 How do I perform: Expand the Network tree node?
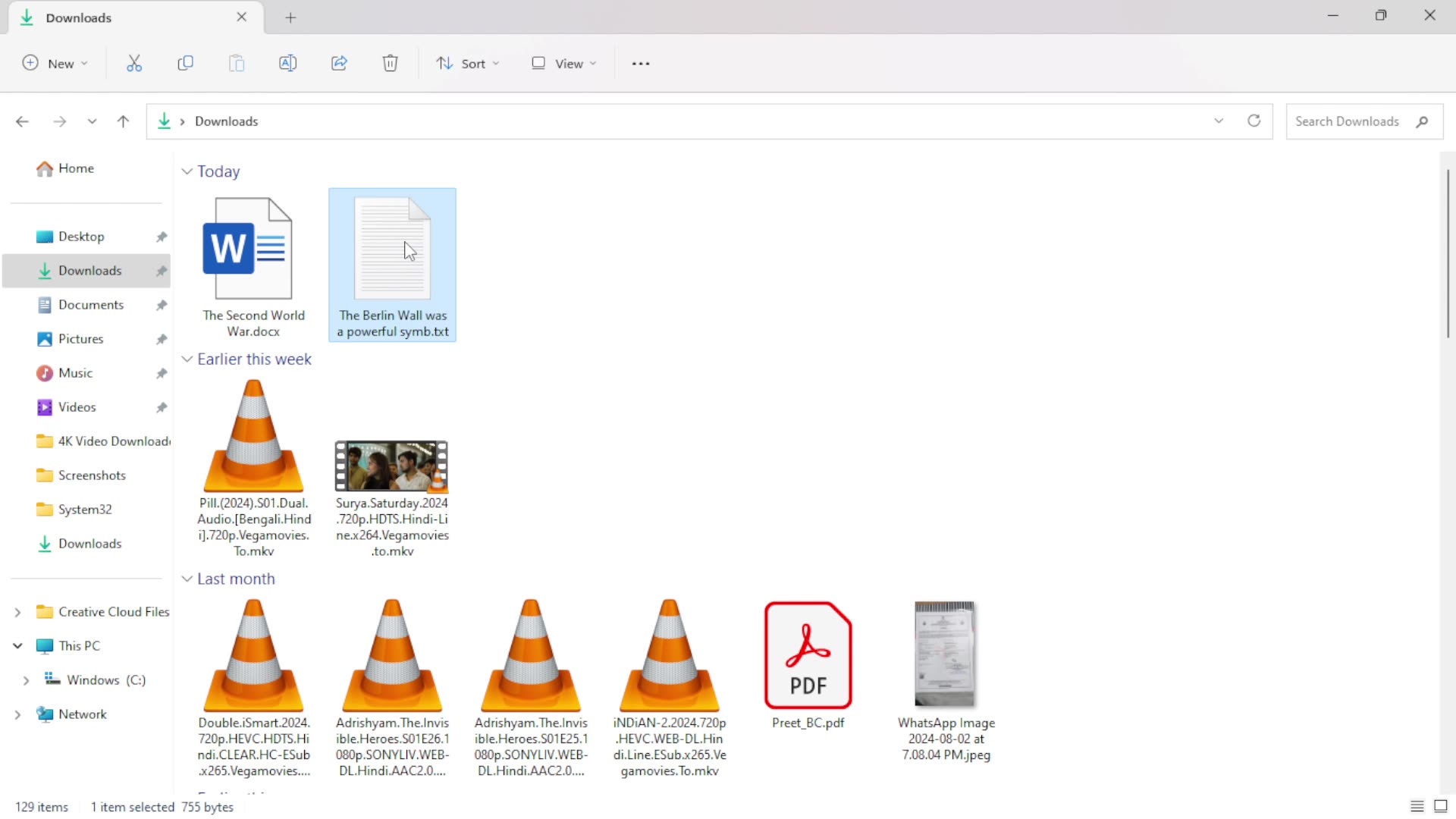pos(17,714)
